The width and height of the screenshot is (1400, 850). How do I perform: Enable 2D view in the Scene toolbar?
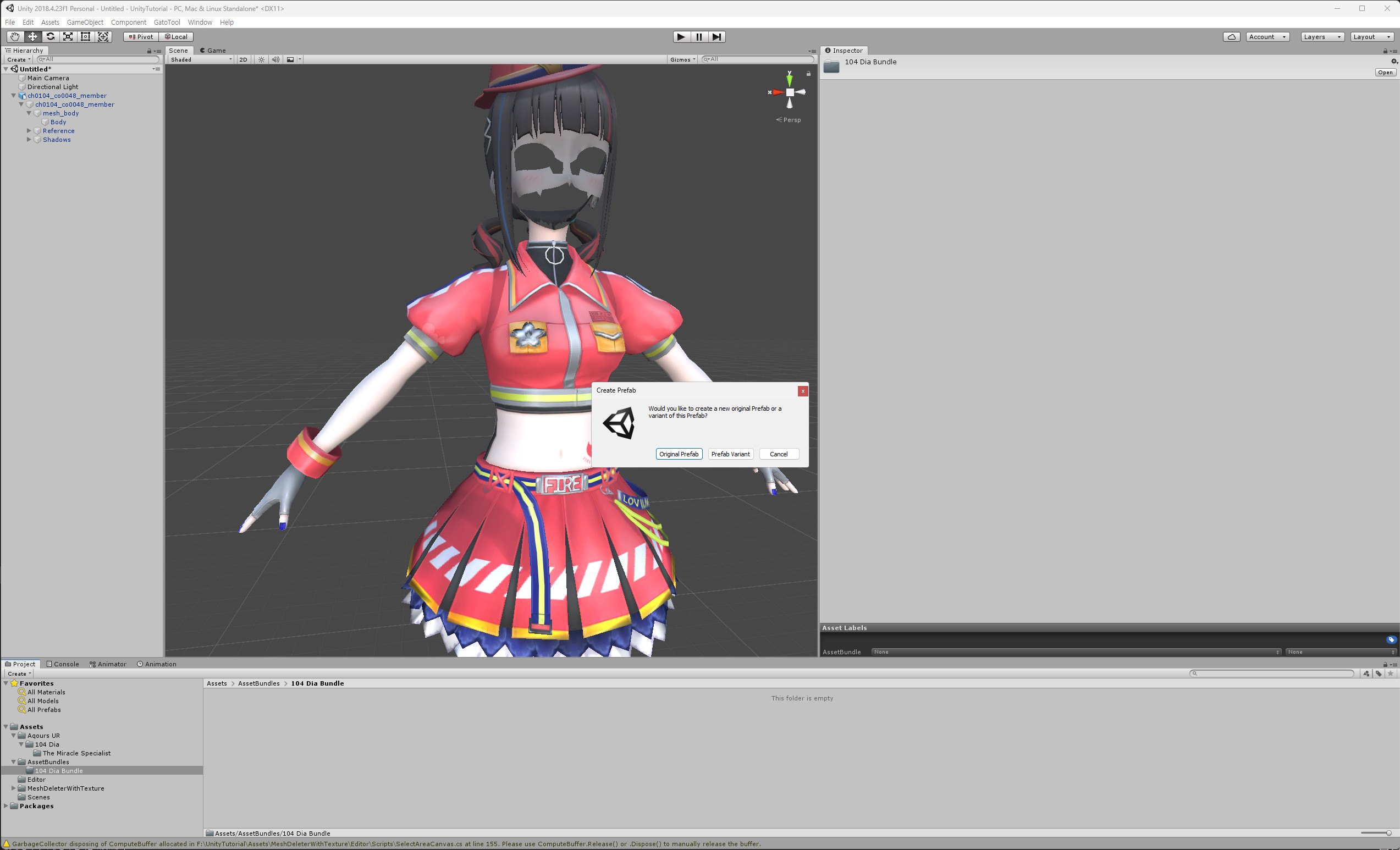tap(243, 59)
